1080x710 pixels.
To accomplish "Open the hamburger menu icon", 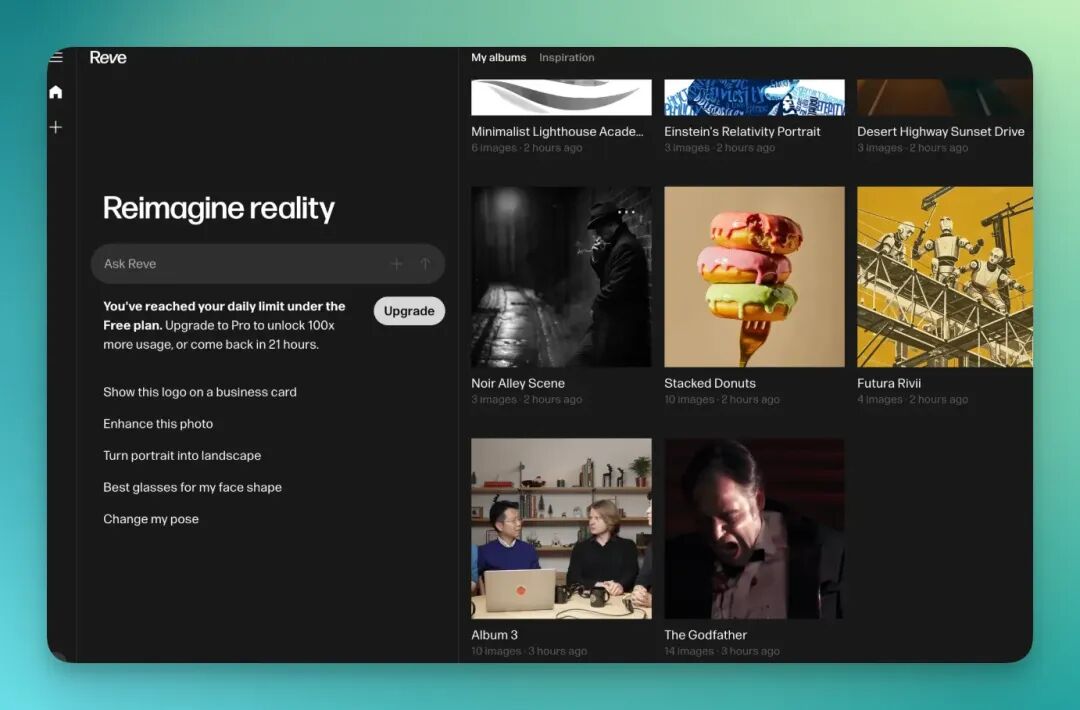I will (x=56, y=58).
